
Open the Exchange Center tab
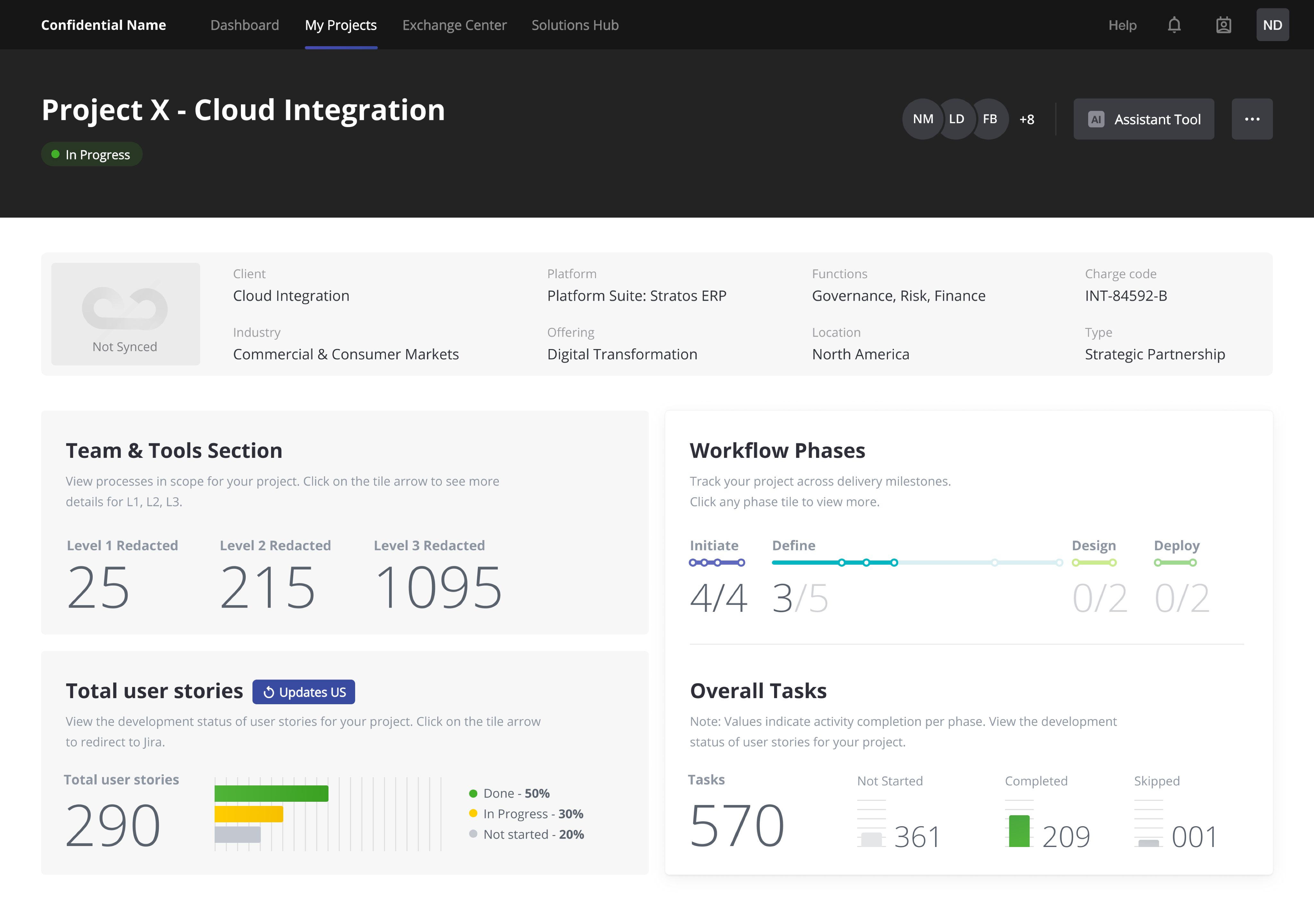(454, 25)
